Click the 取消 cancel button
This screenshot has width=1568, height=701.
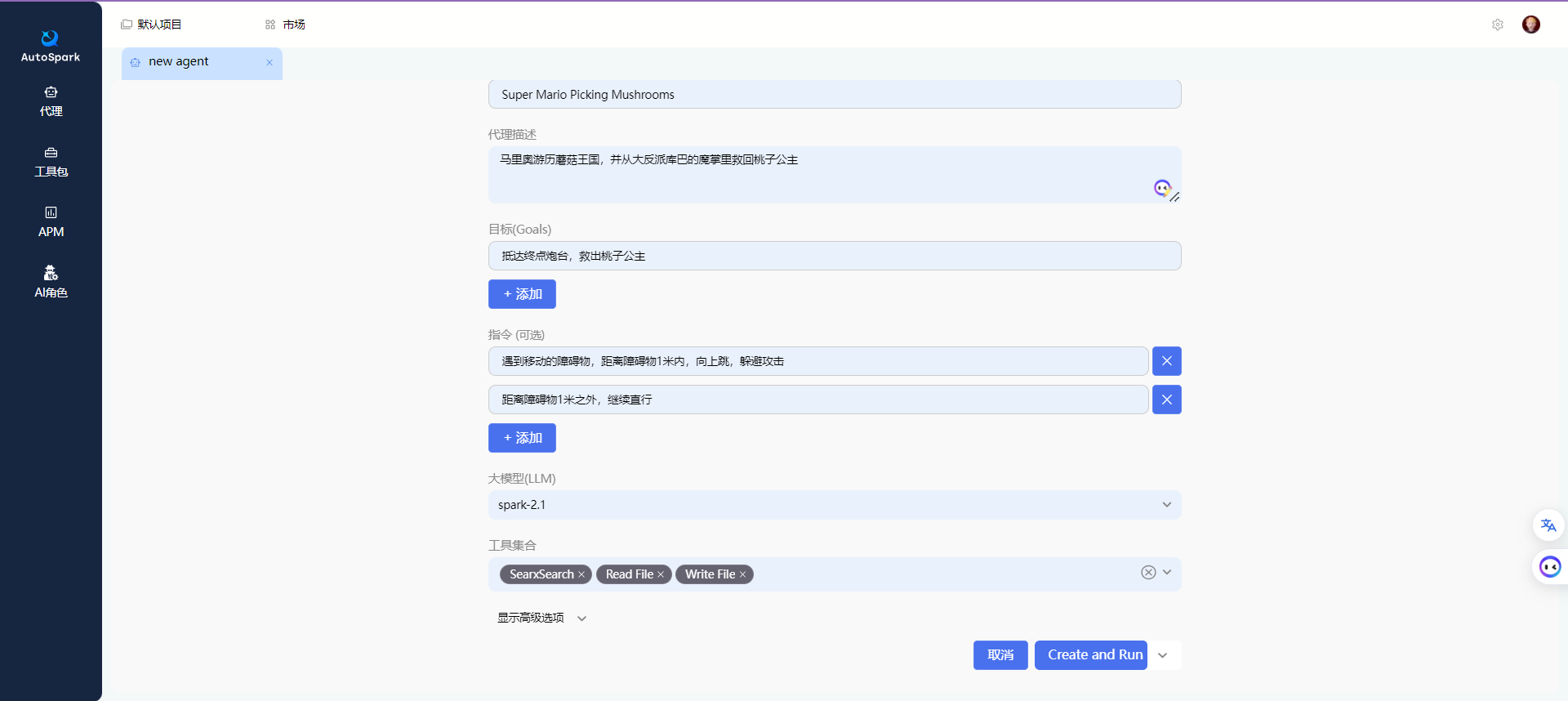point(1000,655)
